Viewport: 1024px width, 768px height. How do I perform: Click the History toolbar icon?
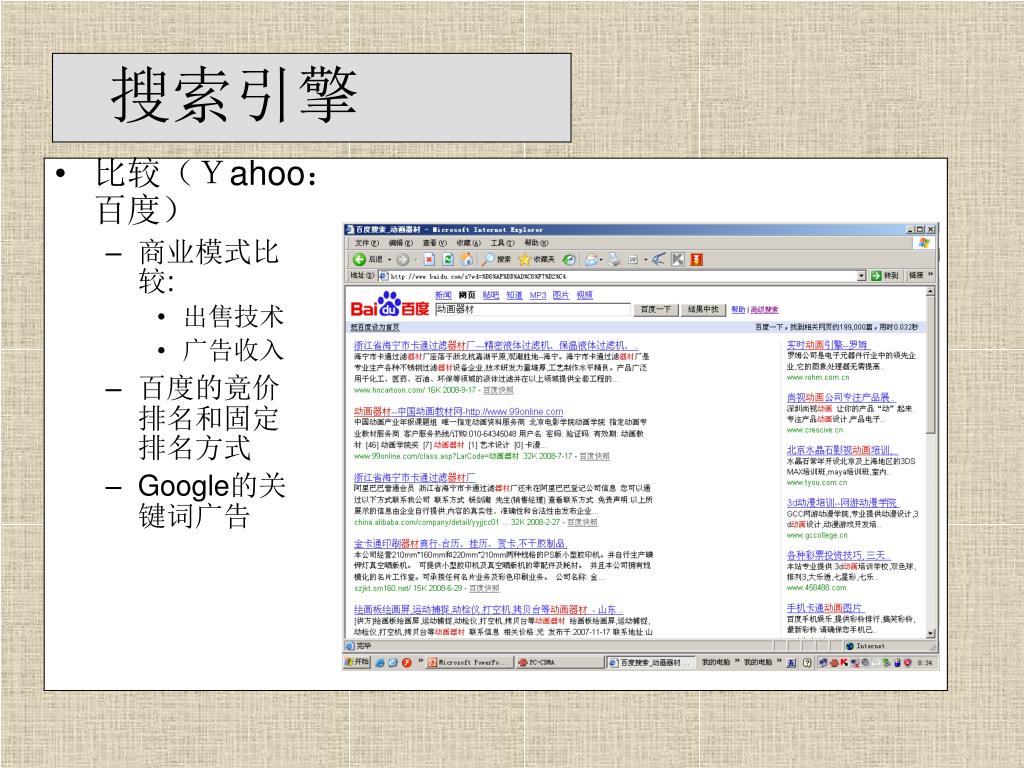[x=569, y=259]
